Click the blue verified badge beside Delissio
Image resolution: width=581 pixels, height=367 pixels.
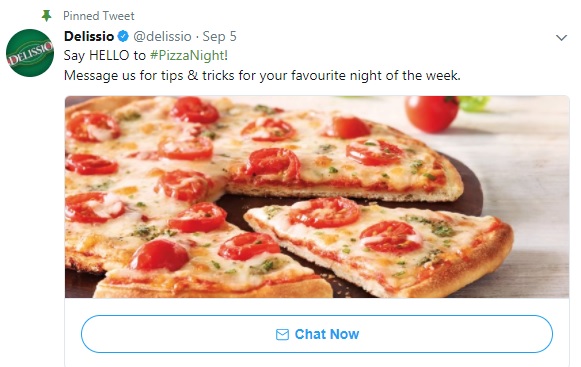pyautogui.click(x=123, y=36)
